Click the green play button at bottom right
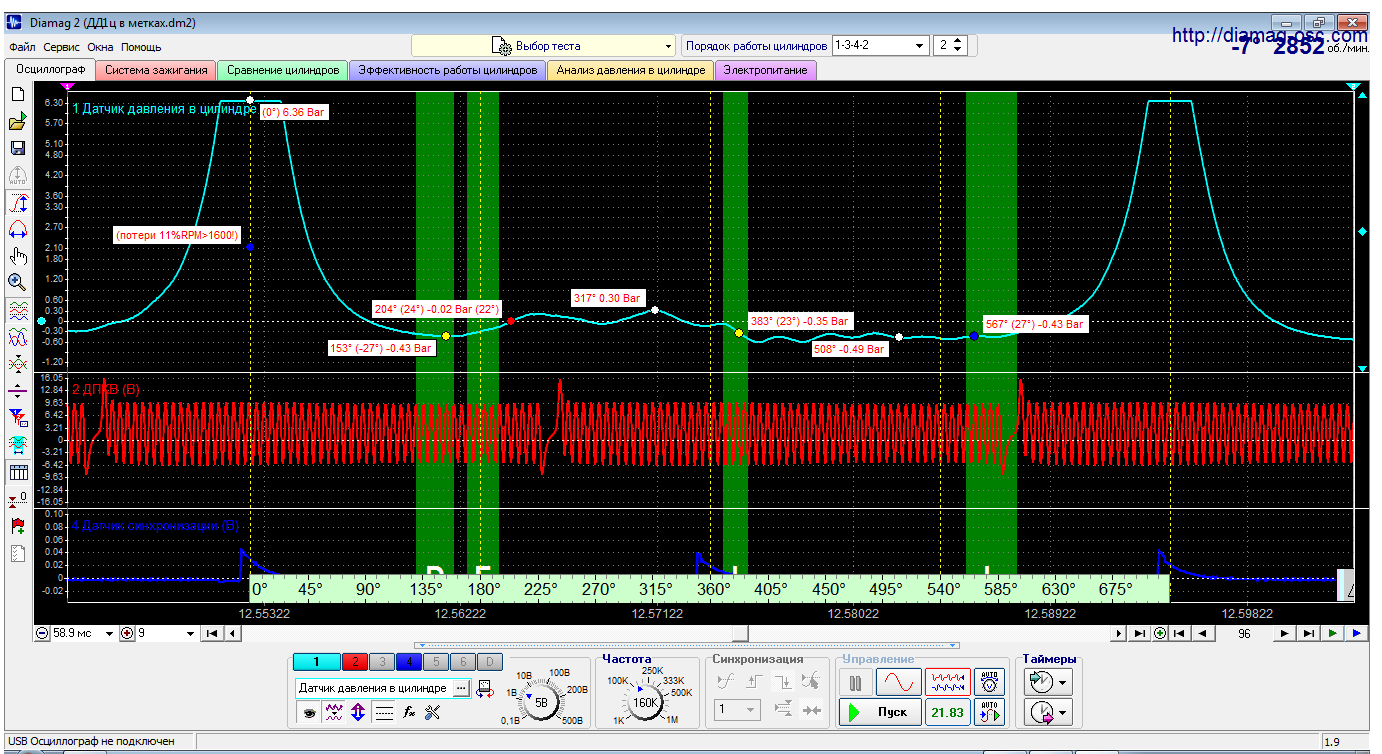The image size is (1382, 754). [1332, 633]
